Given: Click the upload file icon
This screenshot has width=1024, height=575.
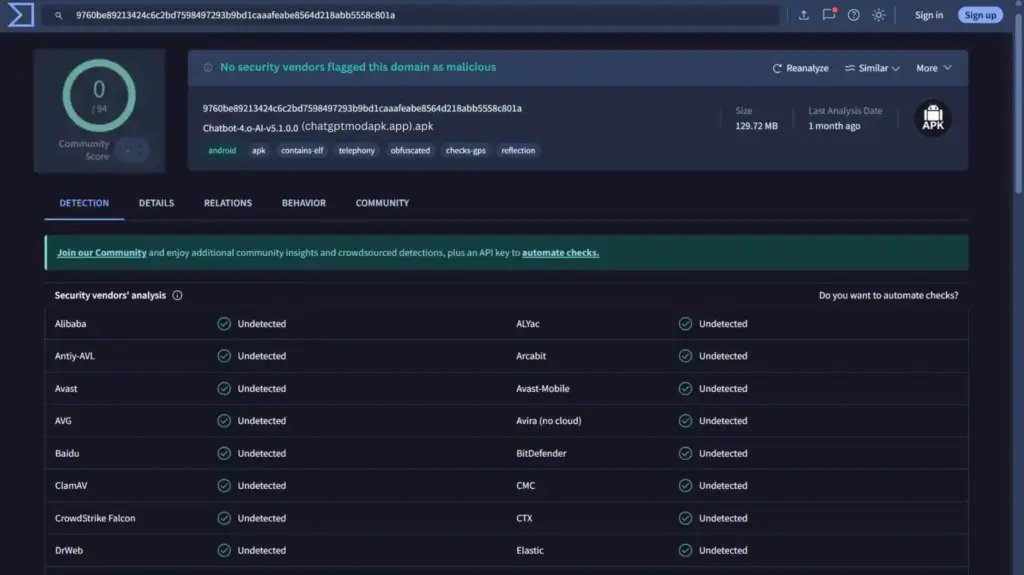Looking at the screenshot, I should [803, 14].
